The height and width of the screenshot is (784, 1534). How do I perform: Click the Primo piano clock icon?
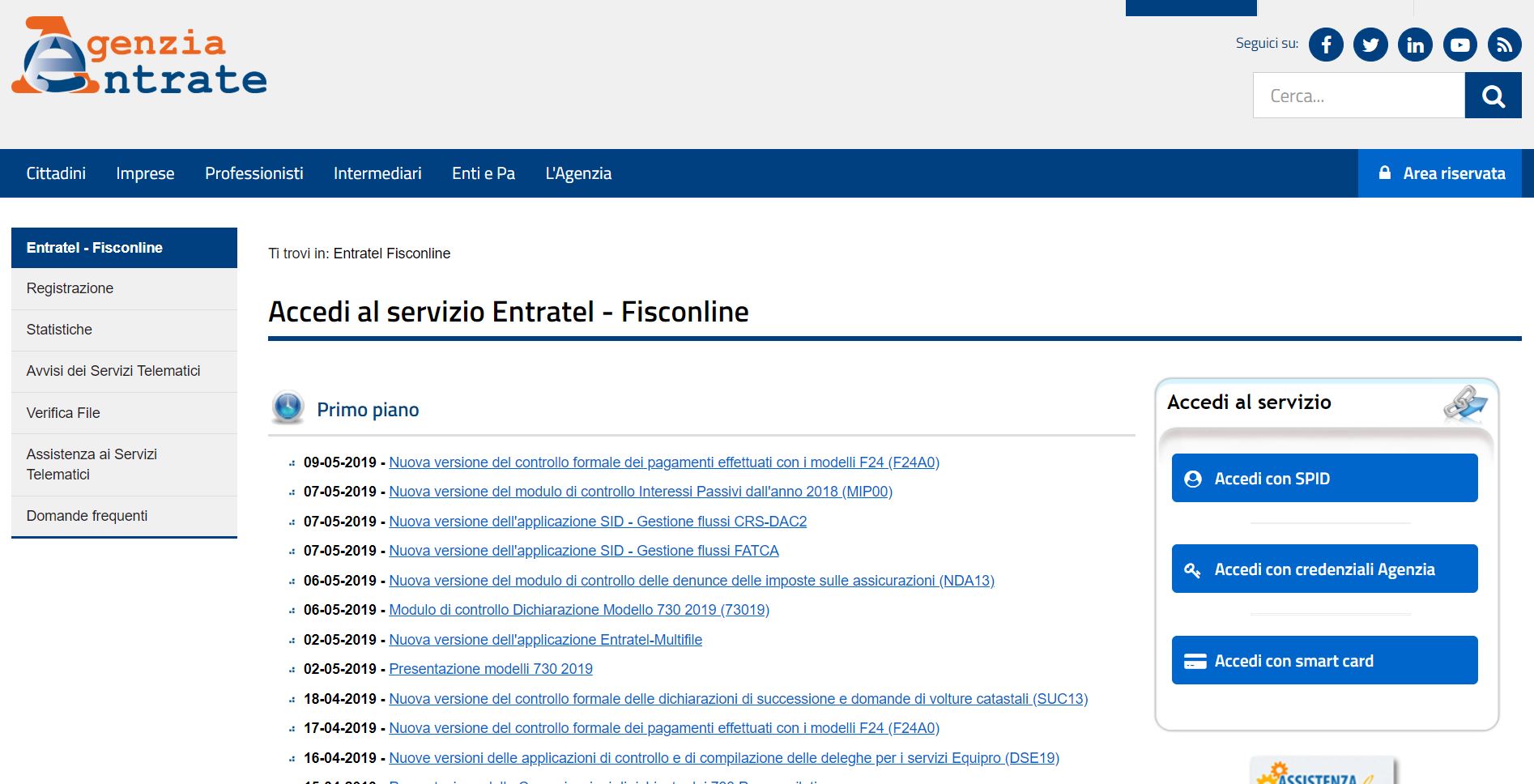coord(288,407)
